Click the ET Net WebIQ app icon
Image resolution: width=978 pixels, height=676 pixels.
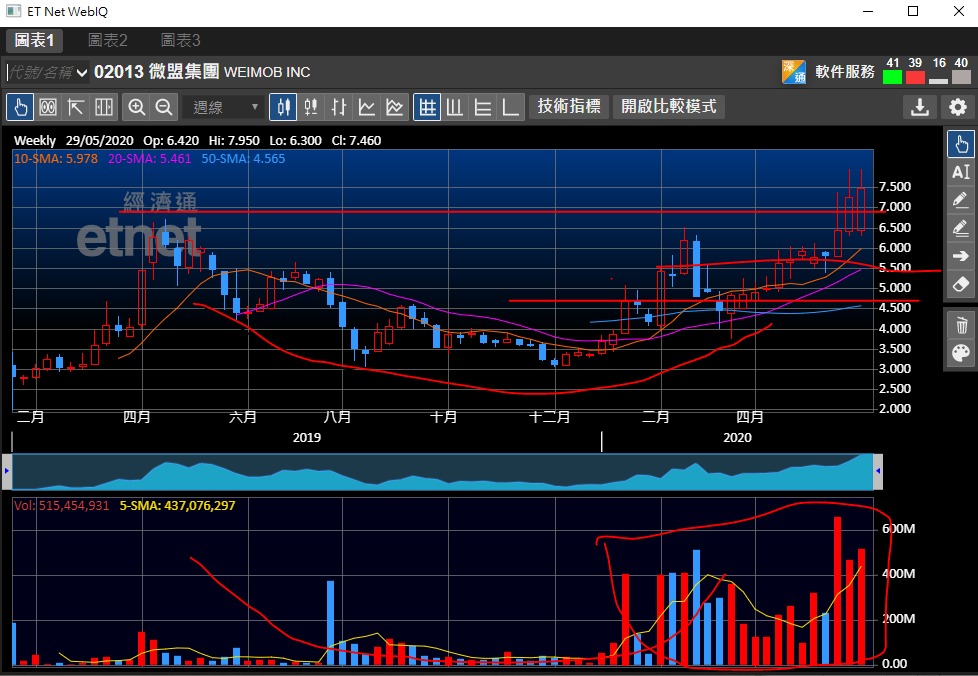coord(13,11)
